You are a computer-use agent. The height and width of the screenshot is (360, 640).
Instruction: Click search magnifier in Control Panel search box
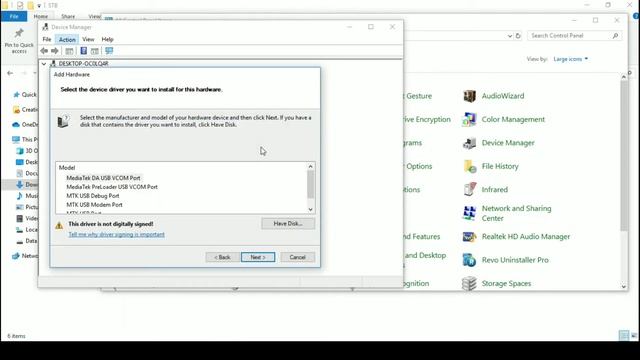615,36
